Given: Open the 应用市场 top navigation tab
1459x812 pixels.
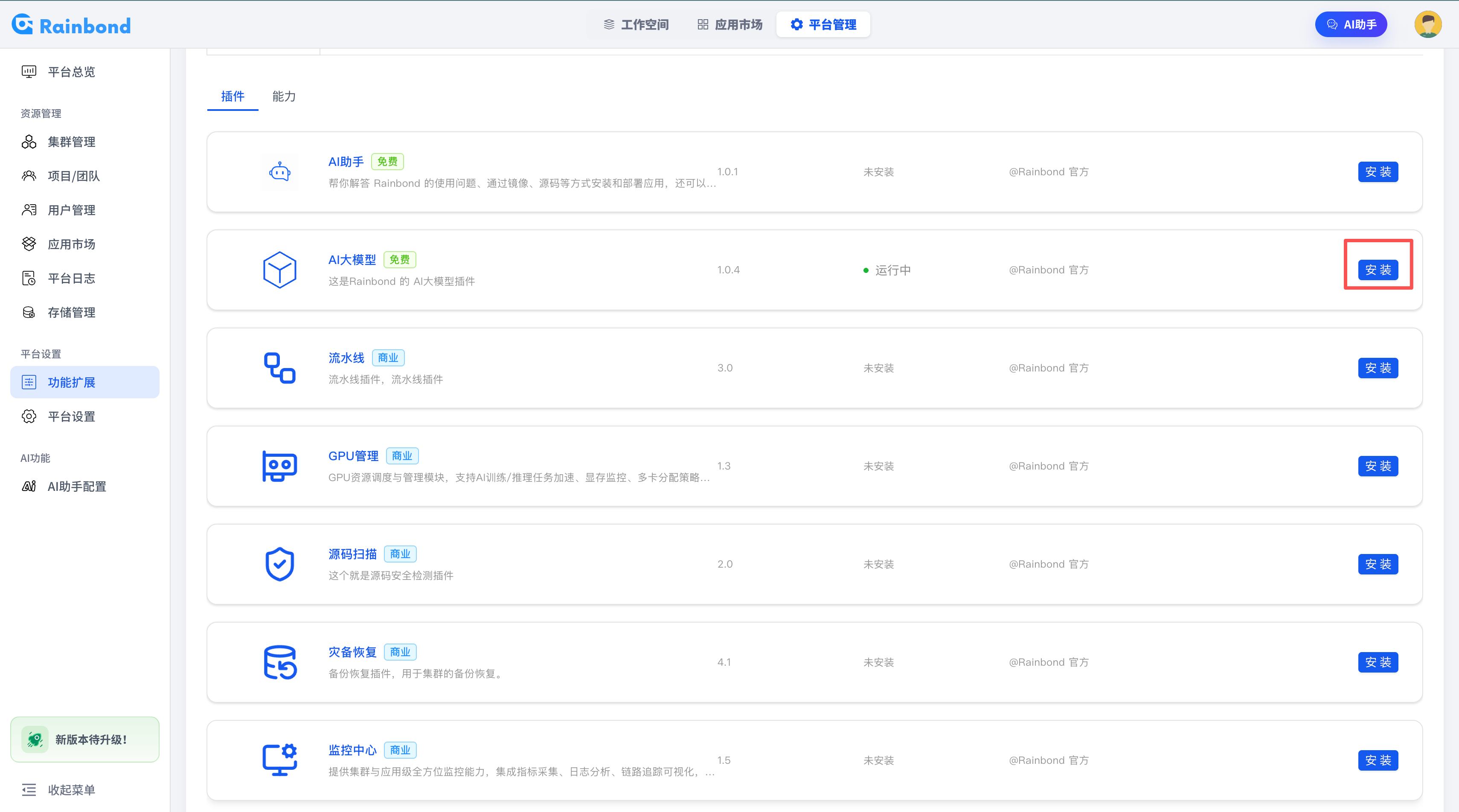Looking at the screenshot, I should [729, 24].
